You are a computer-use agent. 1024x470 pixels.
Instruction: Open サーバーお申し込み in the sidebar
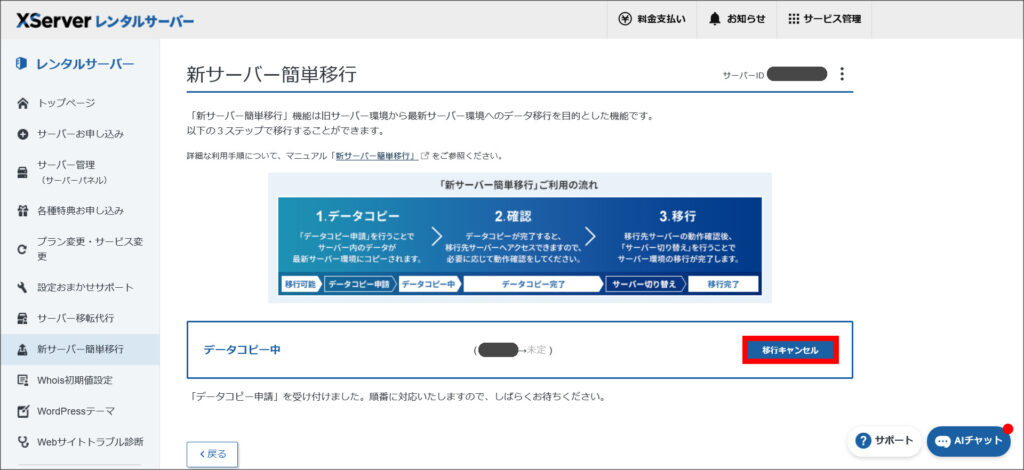pos(80,134)
